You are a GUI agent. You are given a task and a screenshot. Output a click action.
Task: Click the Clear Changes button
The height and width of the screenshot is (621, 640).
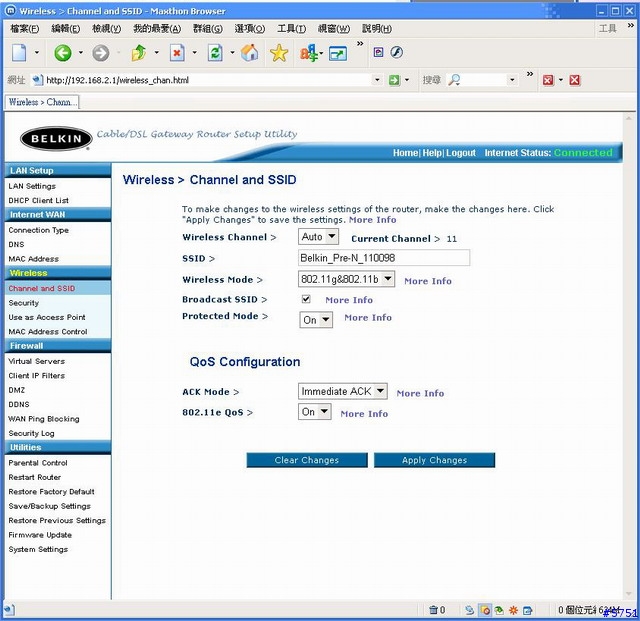[x=307, y=460]
